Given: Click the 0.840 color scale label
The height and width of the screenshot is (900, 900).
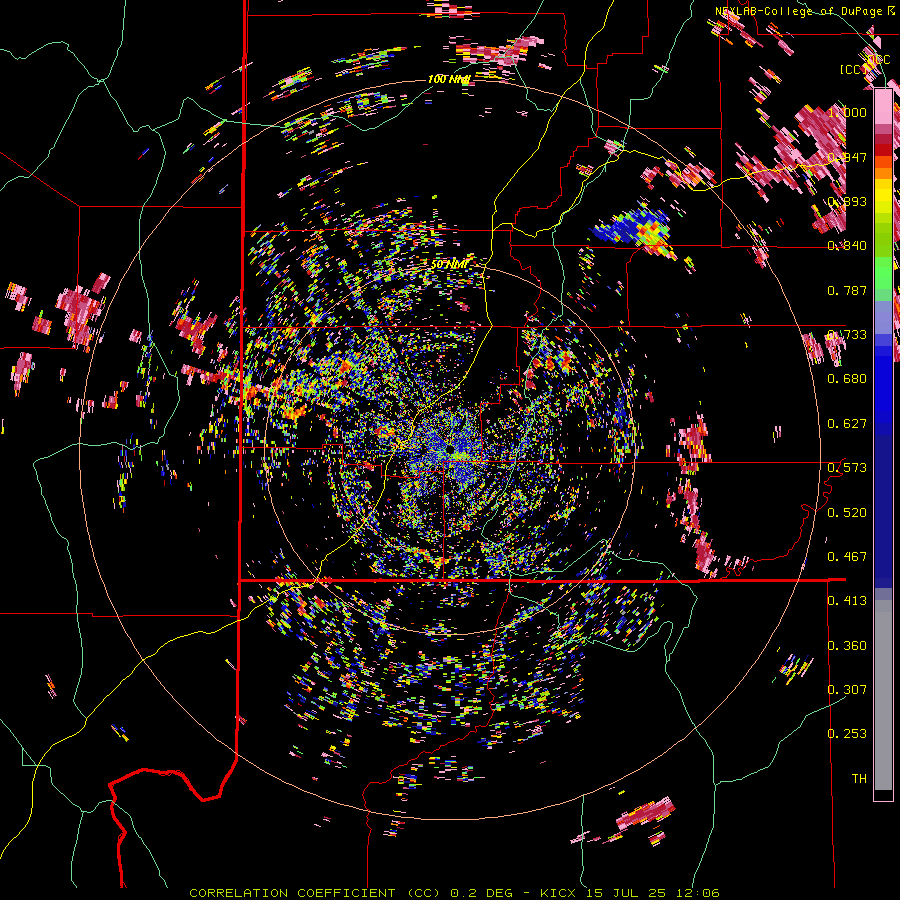Looking at the screenshot, I should point(847,246).
